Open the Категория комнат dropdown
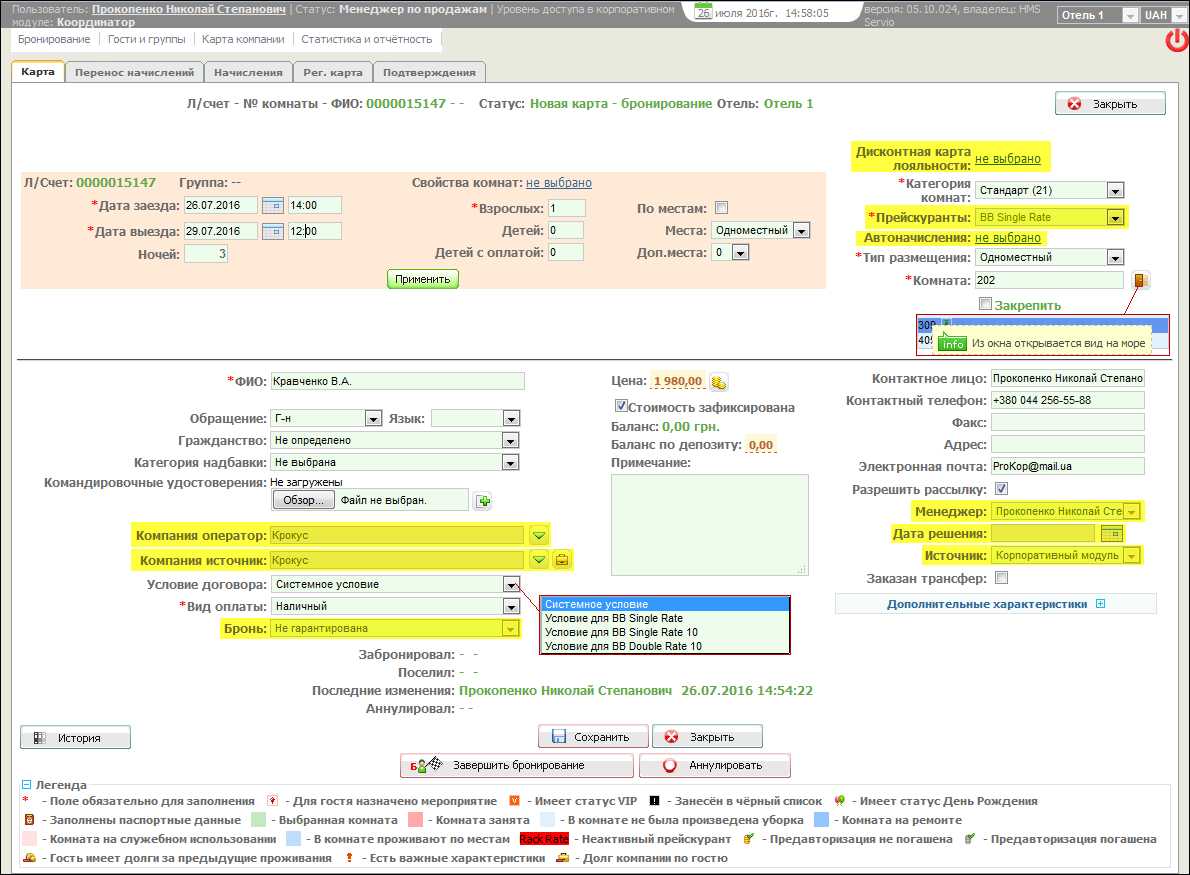This screenshot has height=875, width=1190. point(1115,190)
